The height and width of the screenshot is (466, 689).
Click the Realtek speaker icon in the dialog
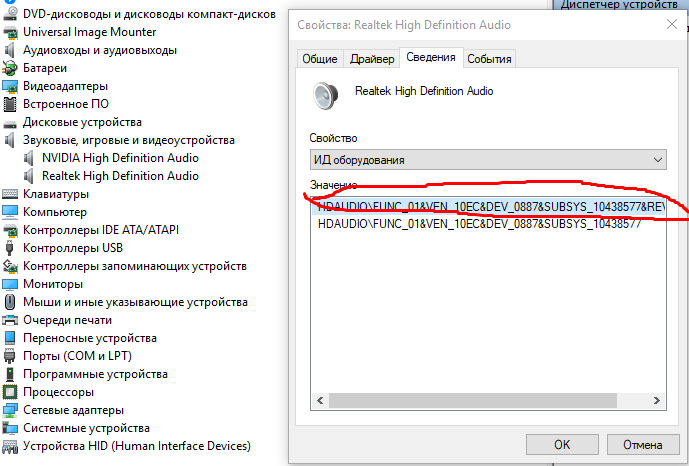tap(327, 95)
